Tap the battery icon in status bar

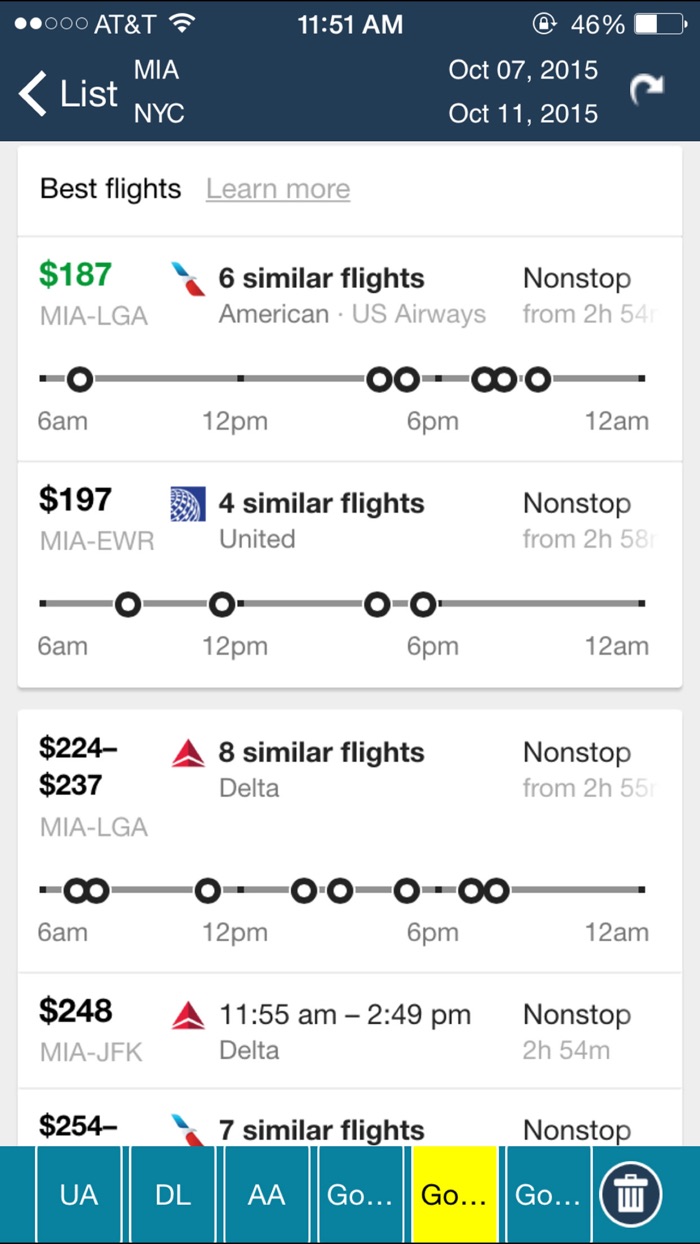tap(657, 24)
